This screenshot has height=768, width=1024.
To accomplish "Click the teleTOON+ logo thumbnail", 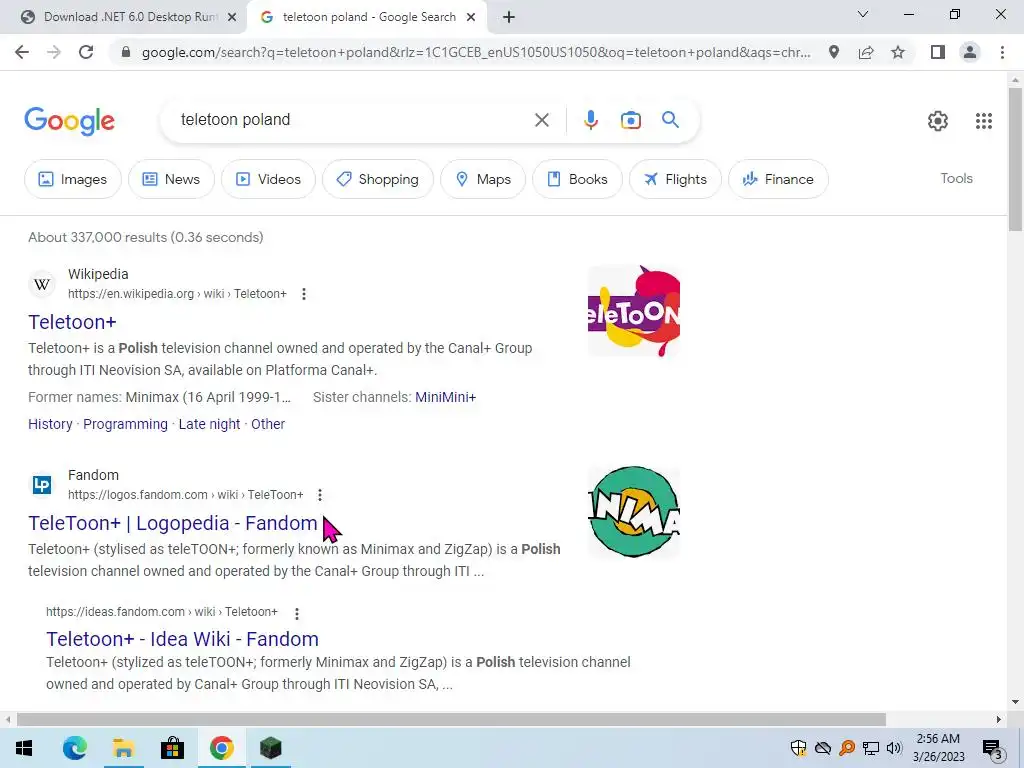I will (633, 311).
